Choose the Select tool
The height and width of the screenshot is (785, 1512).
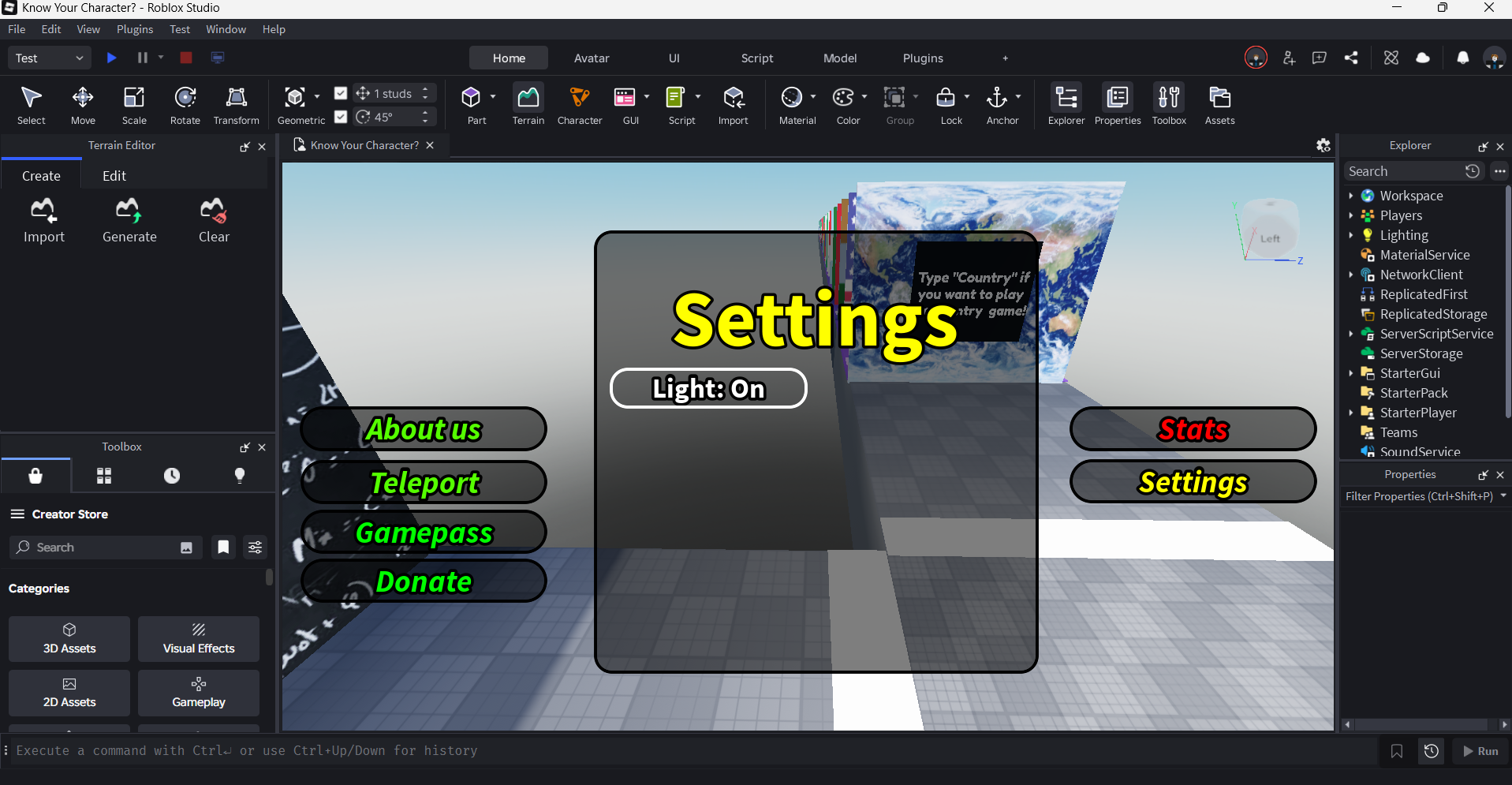31,105
